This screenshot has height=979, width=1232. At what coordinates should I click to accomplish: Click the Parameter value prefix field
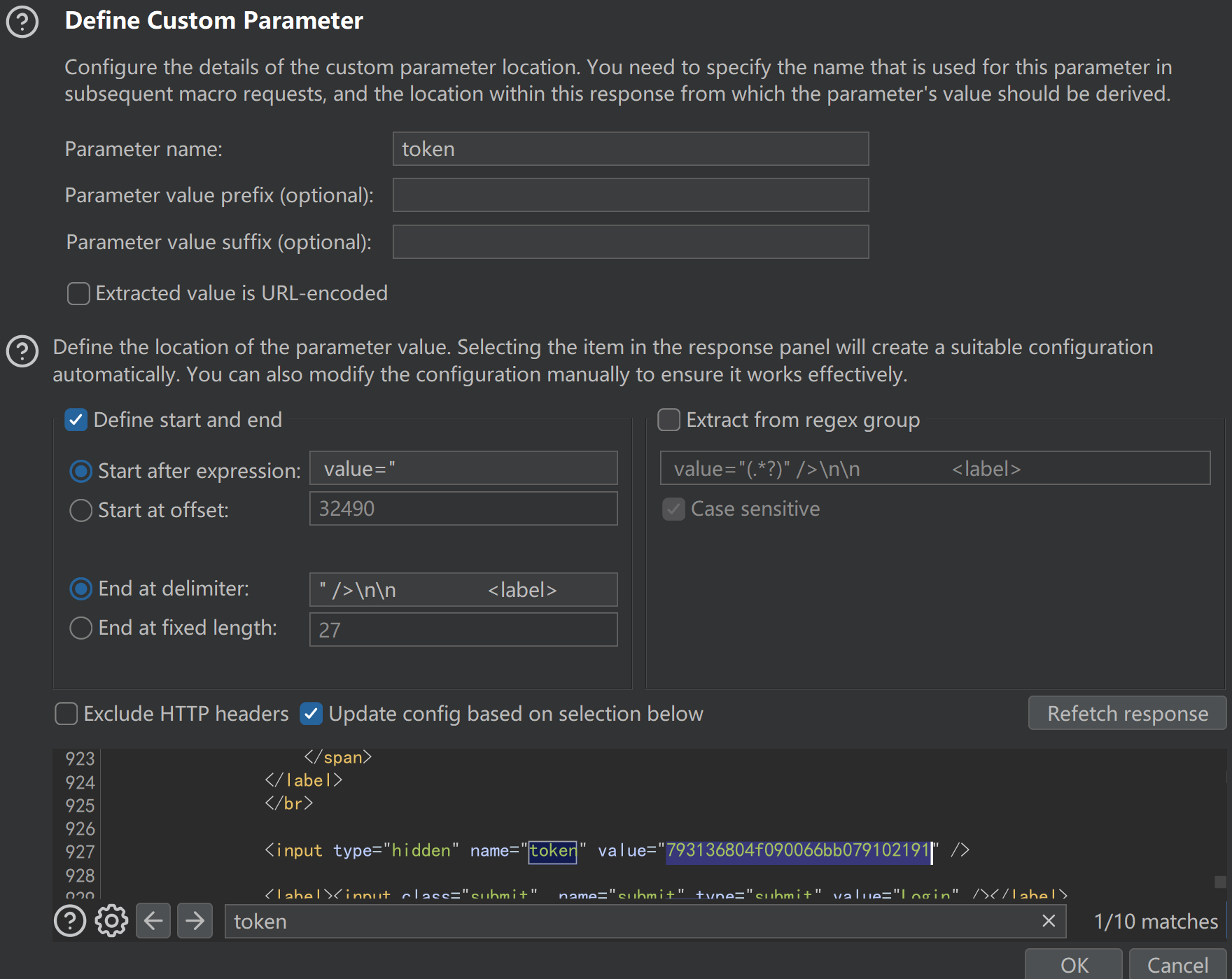pos(630,195)
